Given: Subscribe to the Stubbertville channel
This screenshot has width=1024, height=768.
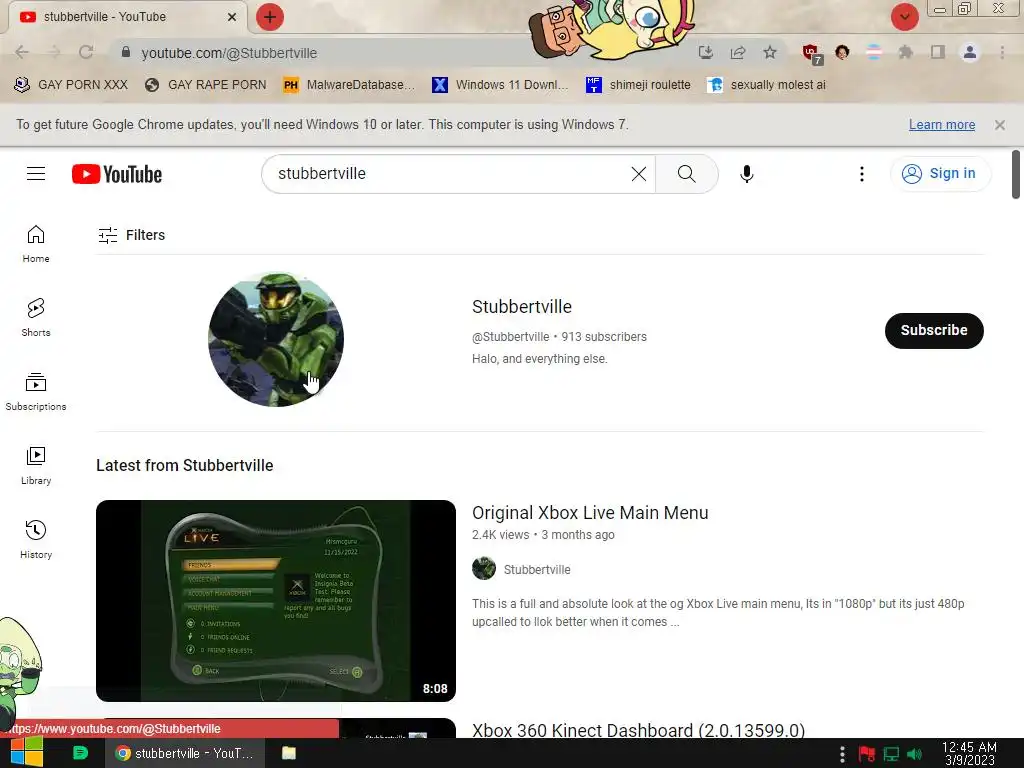Looking at the screenshot, I should click(934, 330).
